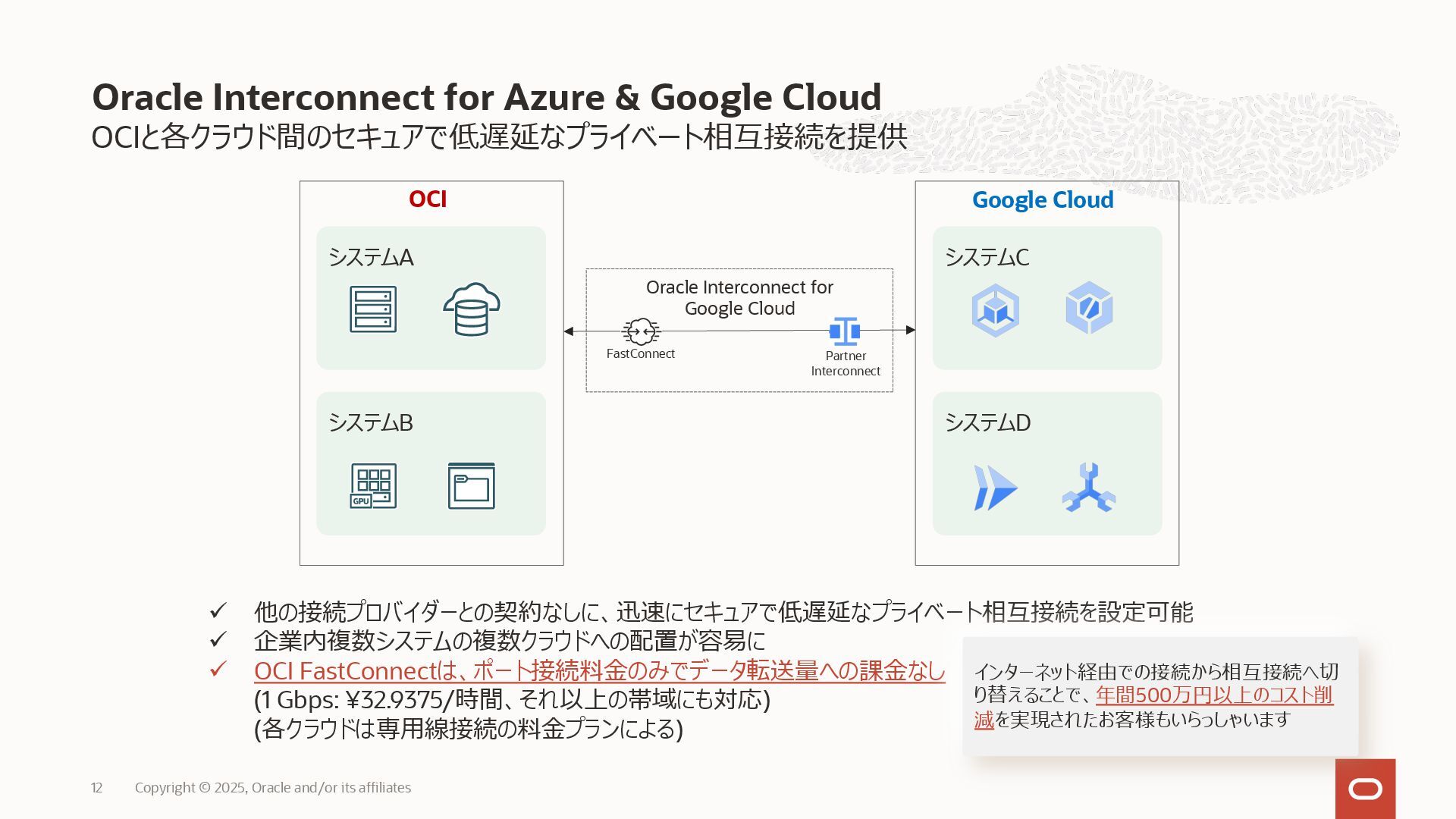Click the FastConnect cloud icon
1456x819 pixels.
click(641, 331)
